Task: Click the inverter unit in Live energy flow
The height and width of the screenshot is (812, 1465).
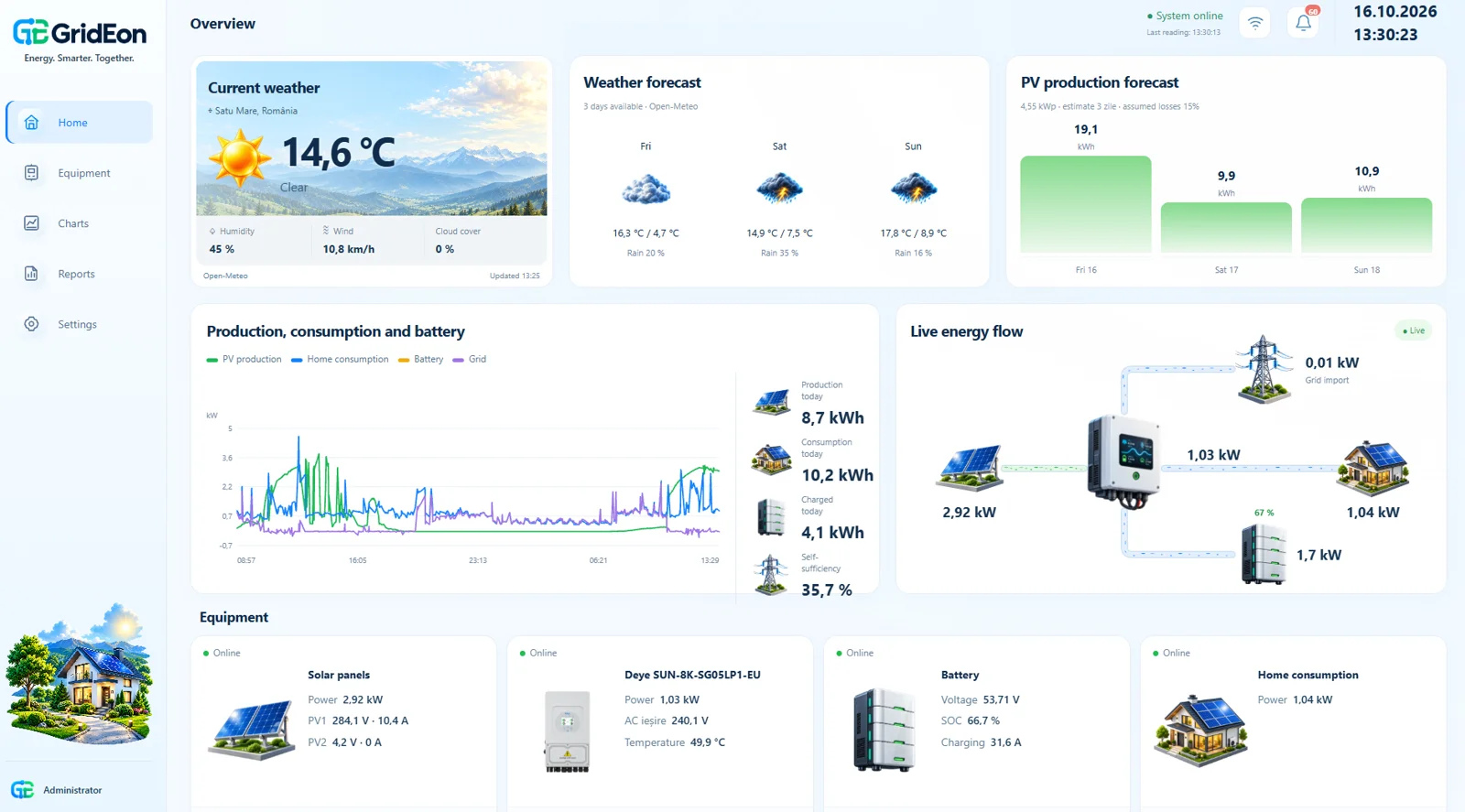Action: 1124,462
